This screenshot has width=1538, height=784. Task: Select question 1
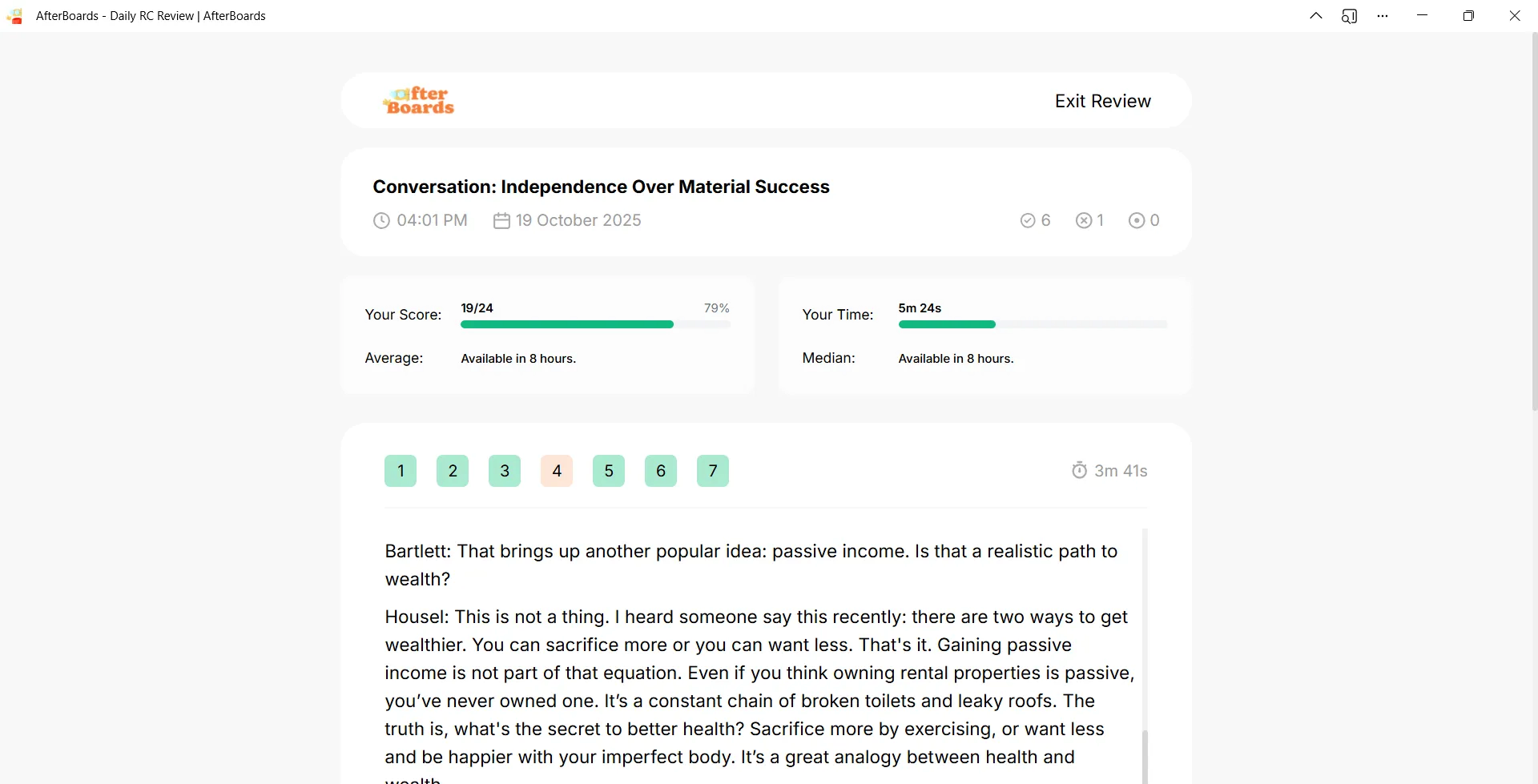click(401, 471)
